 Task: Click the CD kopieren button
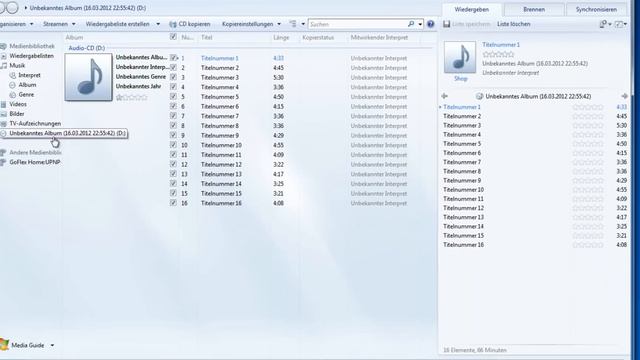(190, 24)
